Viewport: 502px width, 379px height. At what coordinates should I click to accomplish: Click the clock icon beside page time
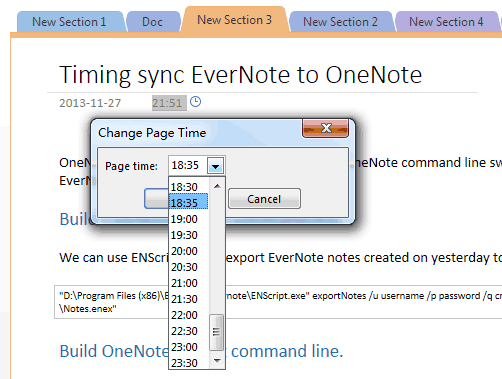coord(195,102)
